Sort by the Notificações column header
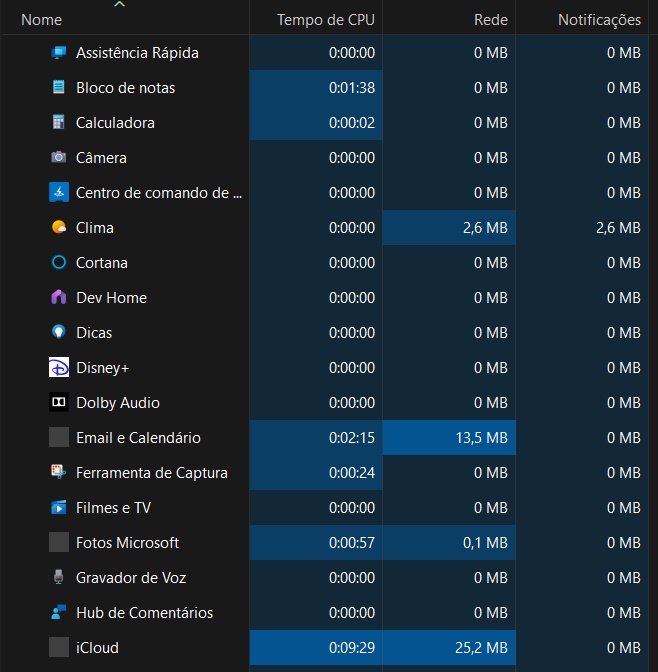The width and height of the screenshot is (658, 672). click(598, 20)
